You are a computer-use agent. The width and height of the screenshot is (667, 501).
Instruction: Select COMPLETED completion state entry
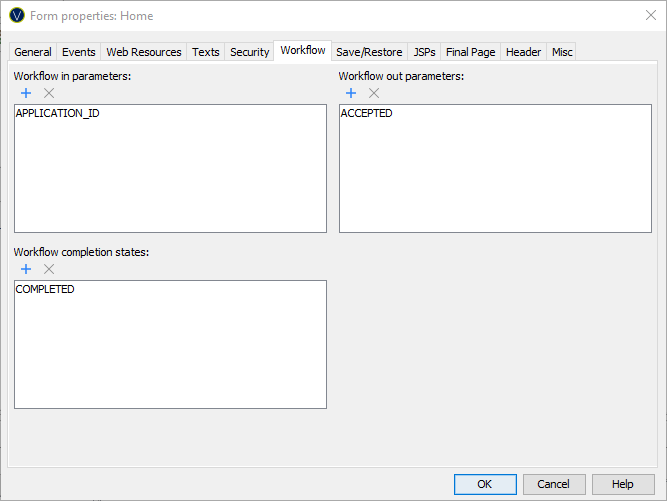[x=45, y=290]
